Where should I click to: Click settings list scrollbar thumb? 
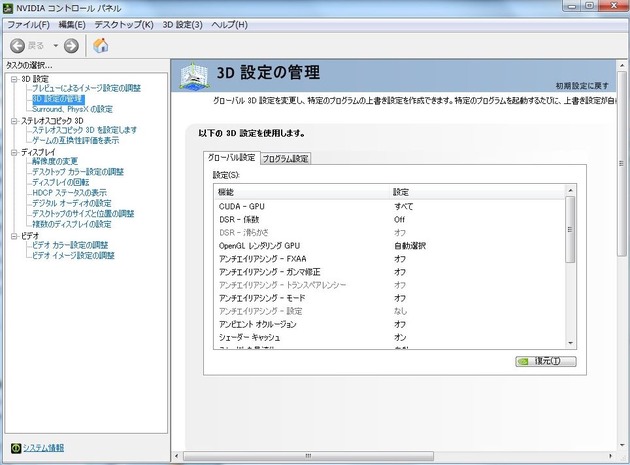tap(570, 229)
